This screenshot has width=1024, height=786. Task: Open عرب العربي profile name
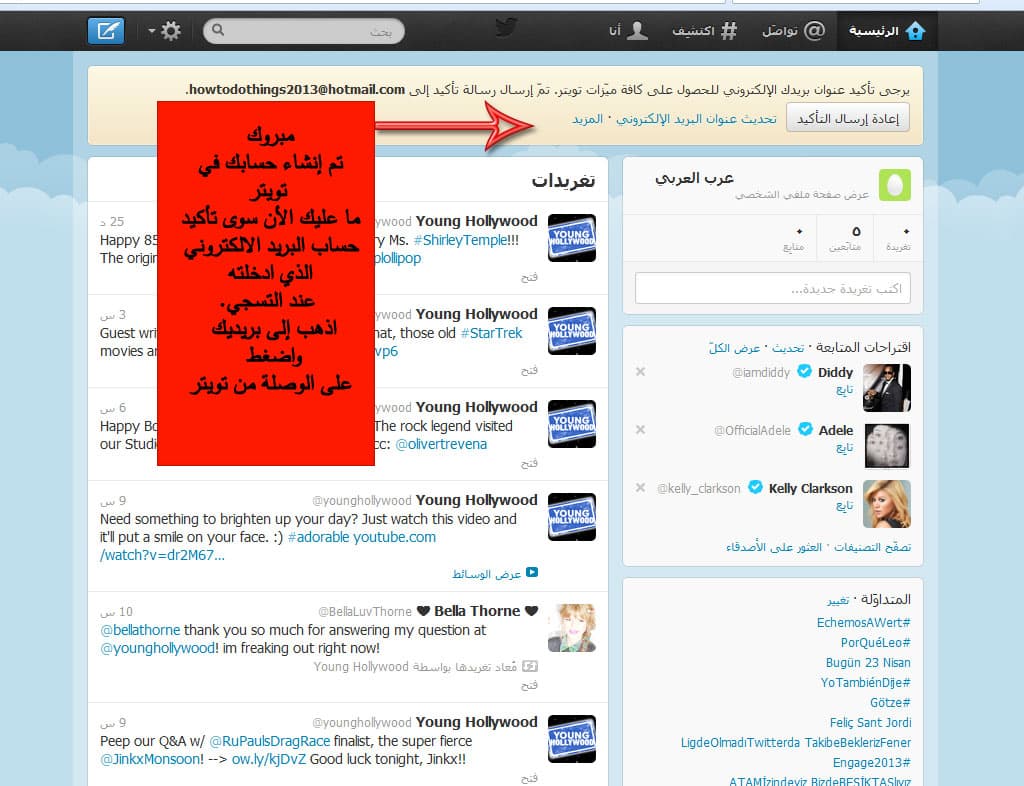[694, 178]
